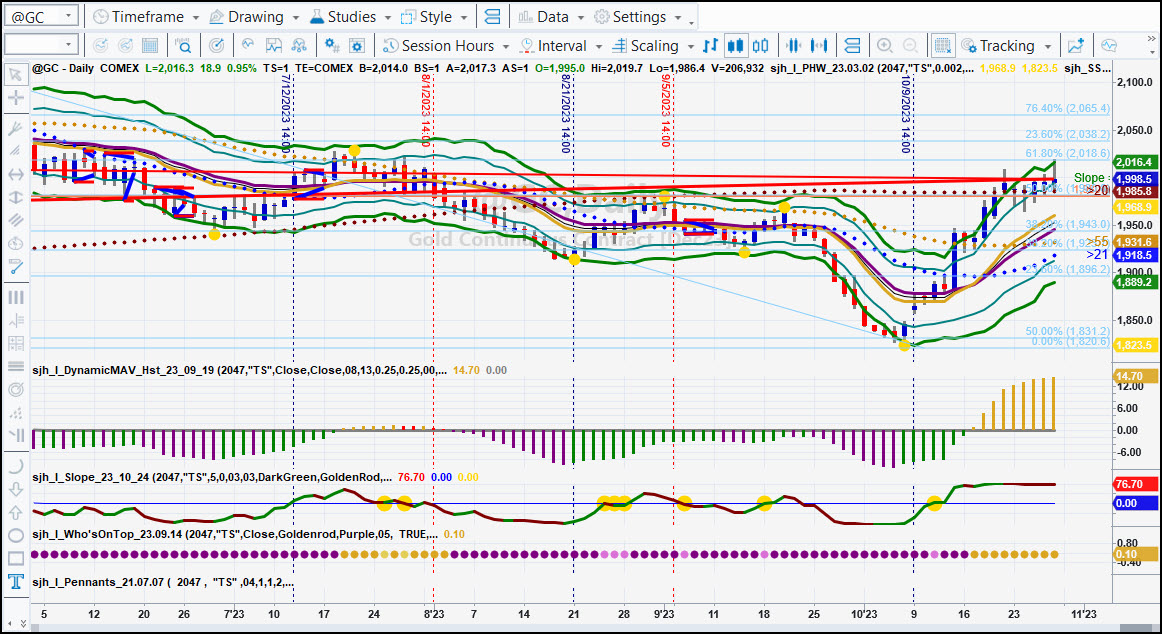1162x634 pixels.
Task: Click the wide bar spacing icon
Action: click(819, 46)
